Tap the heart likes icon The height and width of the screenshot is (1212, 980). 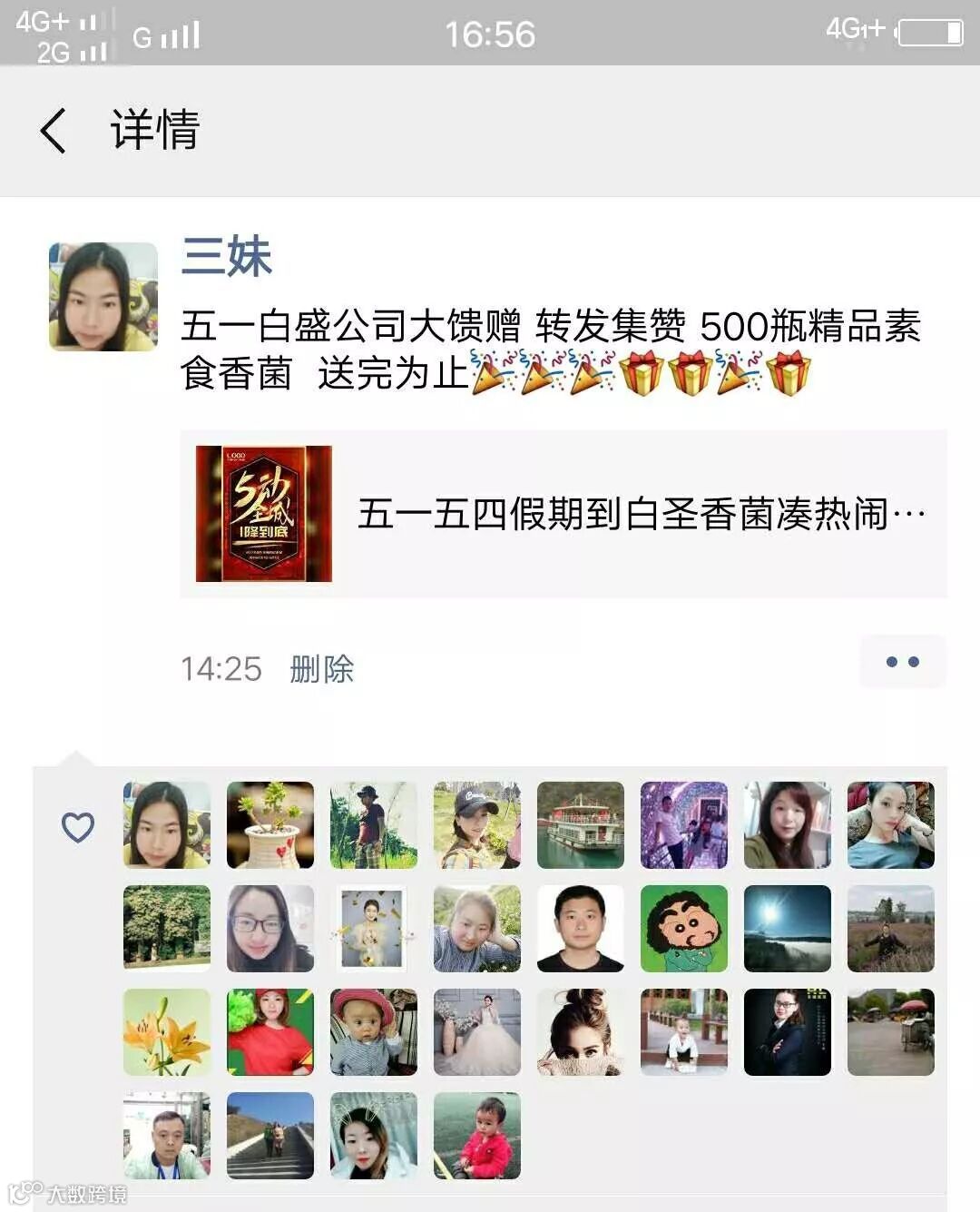[78, 826]
